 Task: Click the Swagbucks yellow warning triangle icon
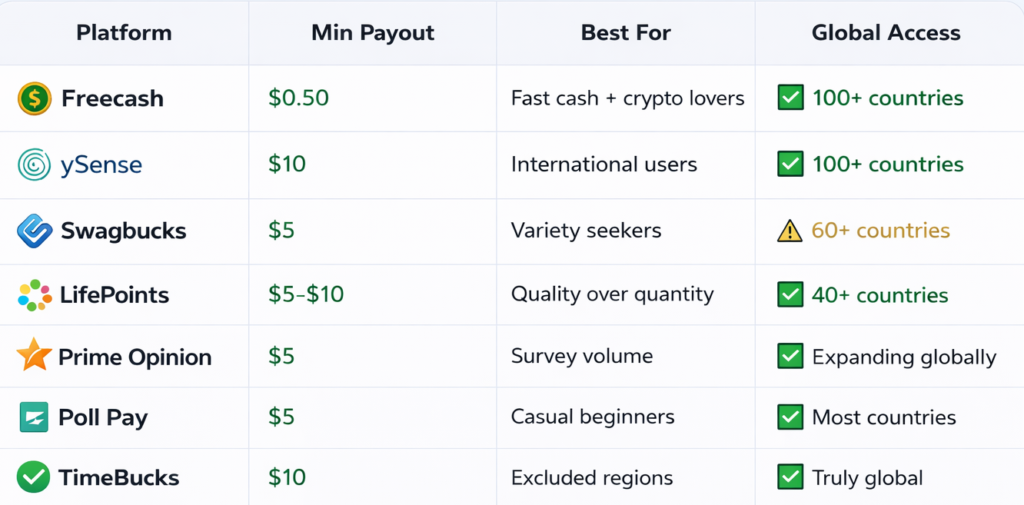[790, 231]
